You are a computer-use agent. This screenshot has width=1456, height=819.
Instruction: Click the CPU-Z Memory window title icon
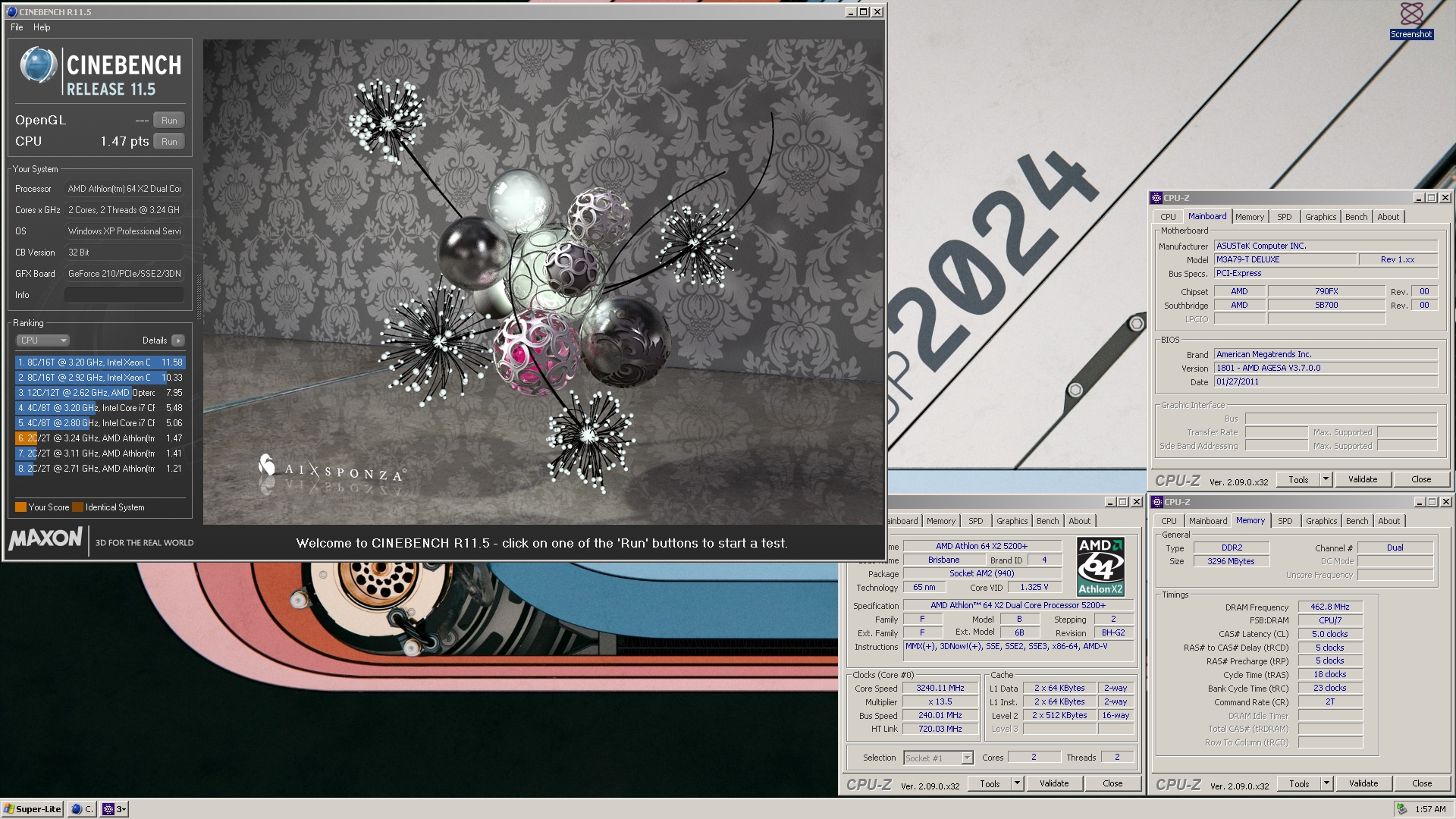point(1156,502)
